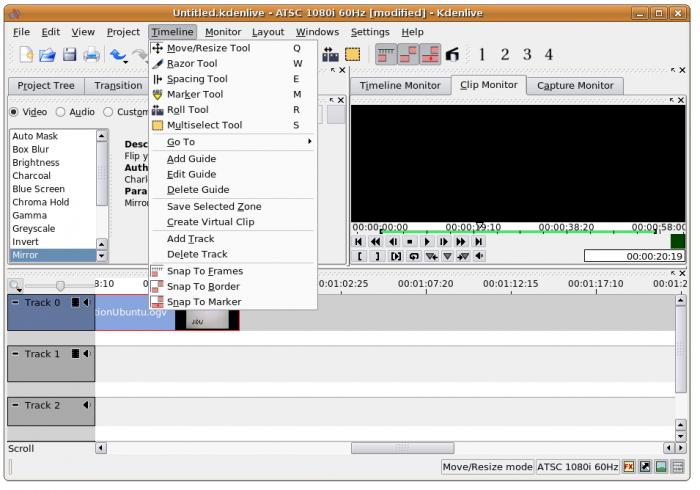The width and height of the screenshot is (700, 490).
Task: Click the timeline zoom slider handle
Action: (x=60, y=285)
